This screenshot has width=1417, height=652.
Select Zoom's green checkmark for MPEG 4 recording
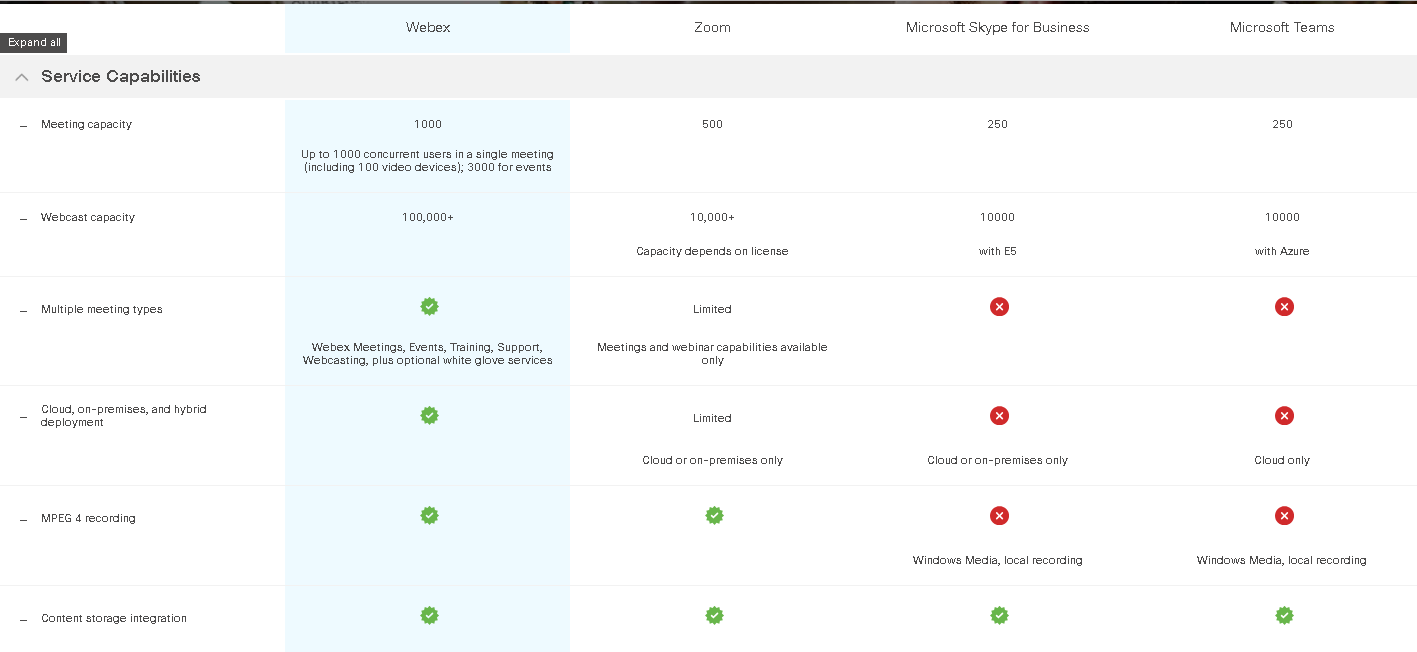coord(714,515)
